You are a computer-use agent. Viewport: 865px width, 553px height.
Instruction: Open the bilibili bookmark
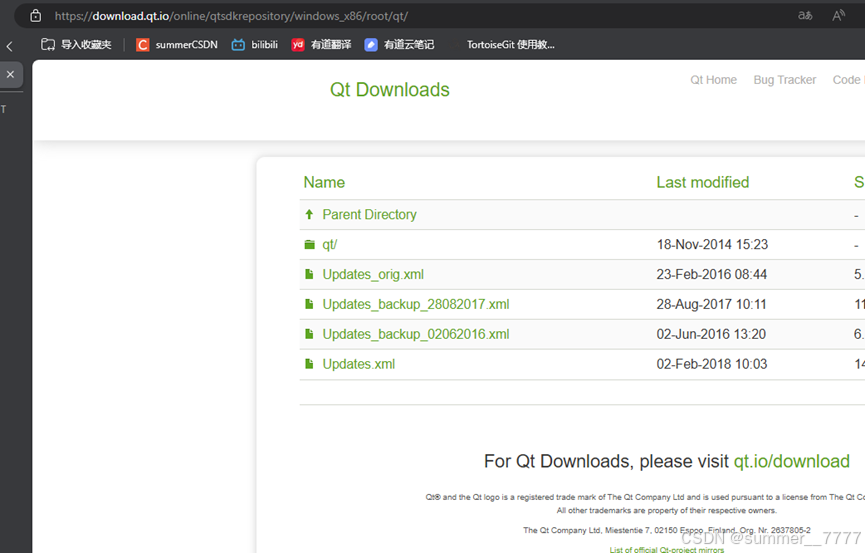coord(255,45)
